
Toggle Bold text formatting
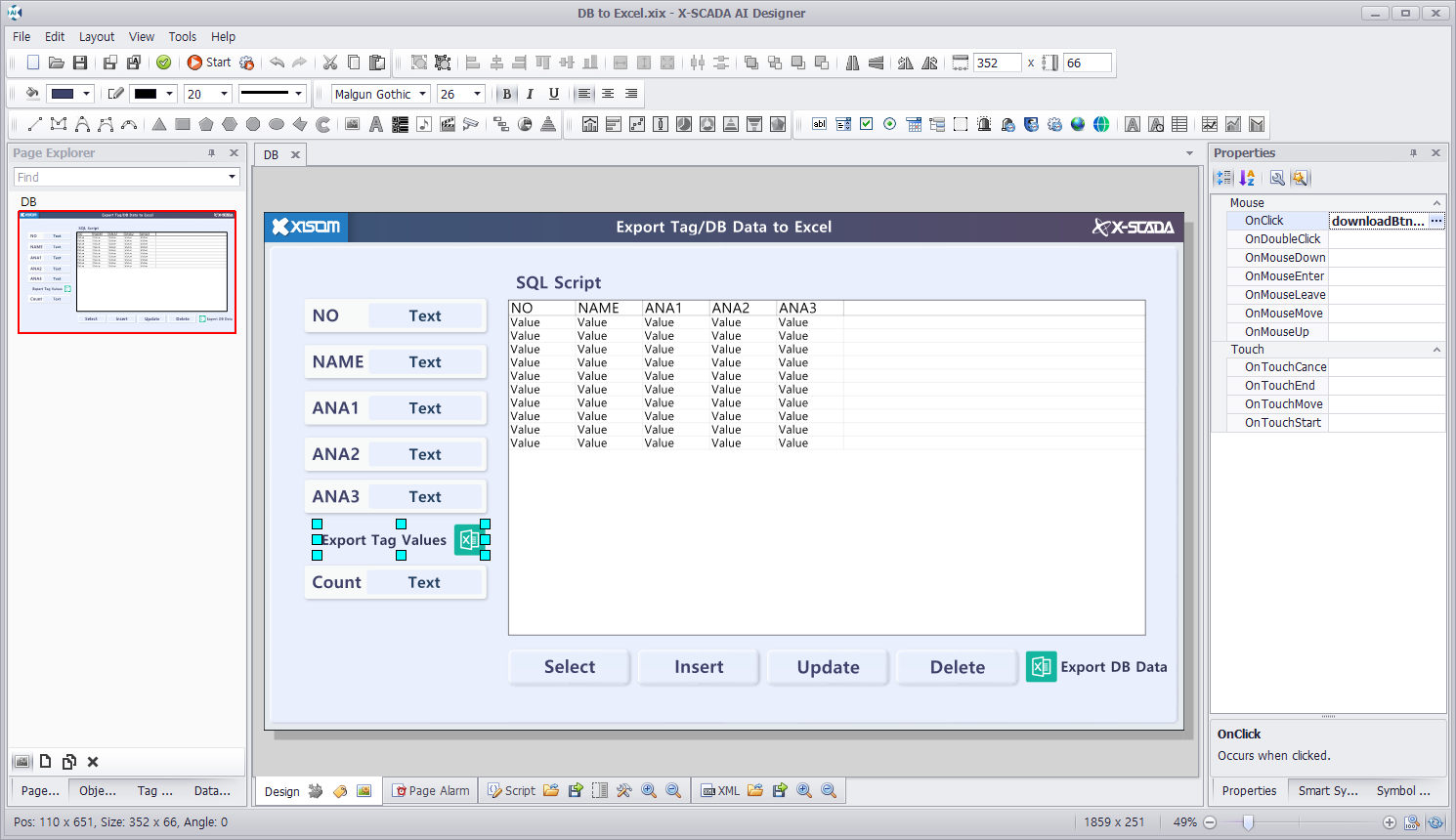pyautogui.click(x=506, y=94)
